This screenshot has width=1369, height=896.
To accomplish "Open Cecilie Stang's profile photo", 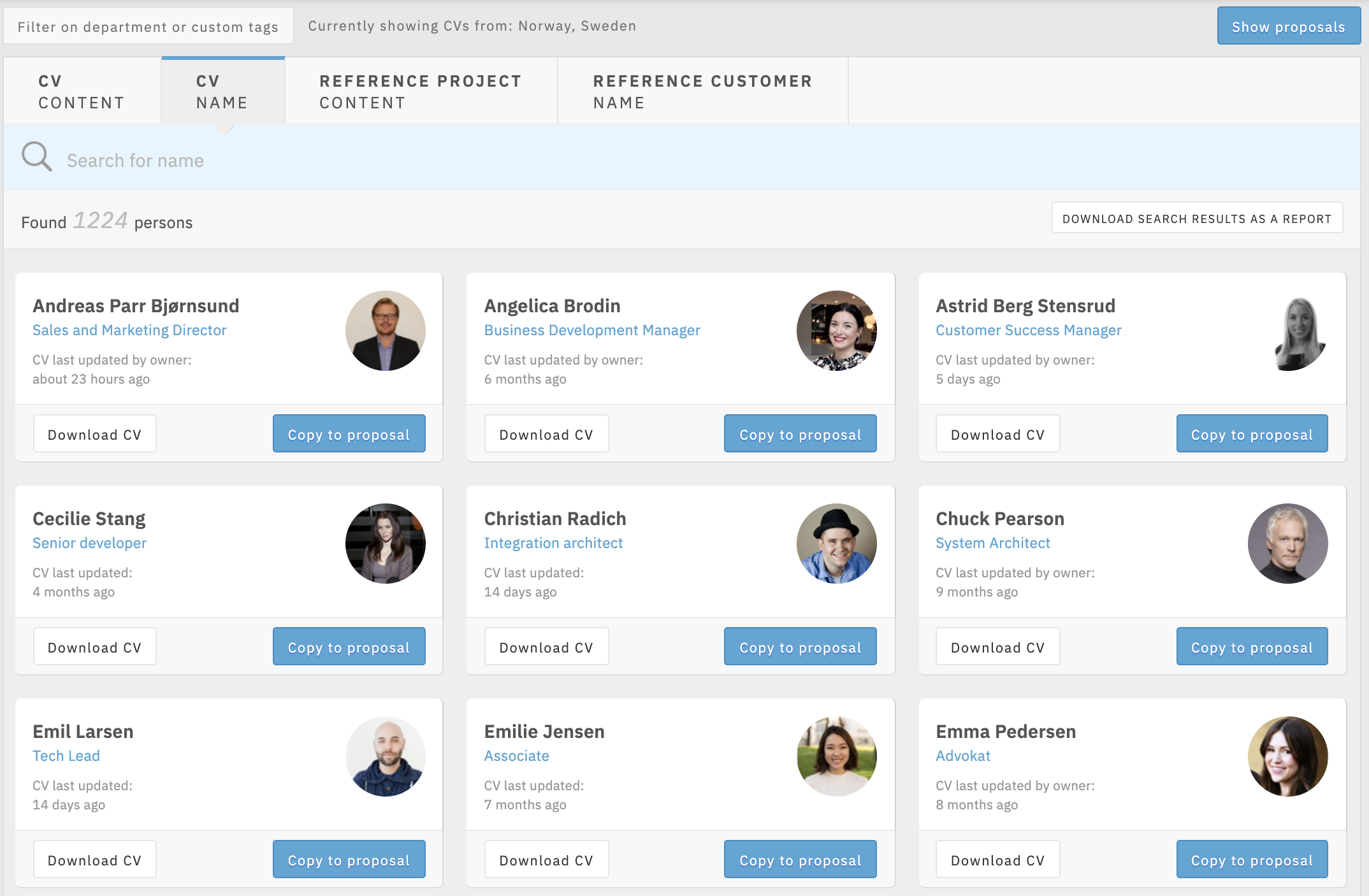I will tap(386, 544).
